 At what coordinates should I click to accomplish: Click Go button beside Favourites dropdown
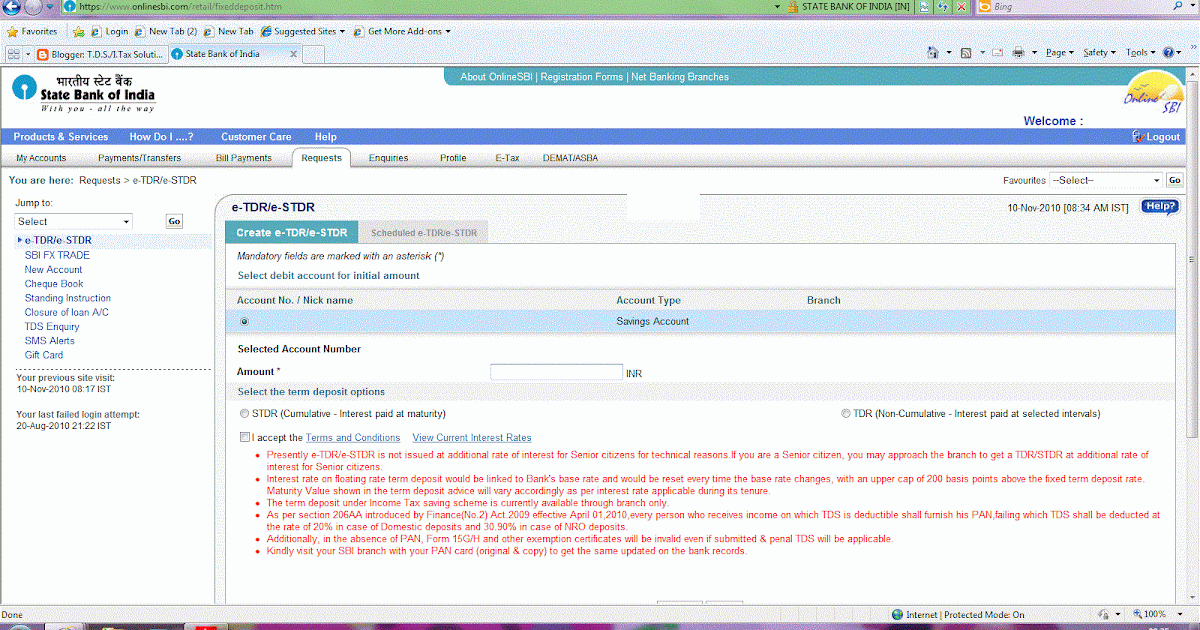(1174, 180)
